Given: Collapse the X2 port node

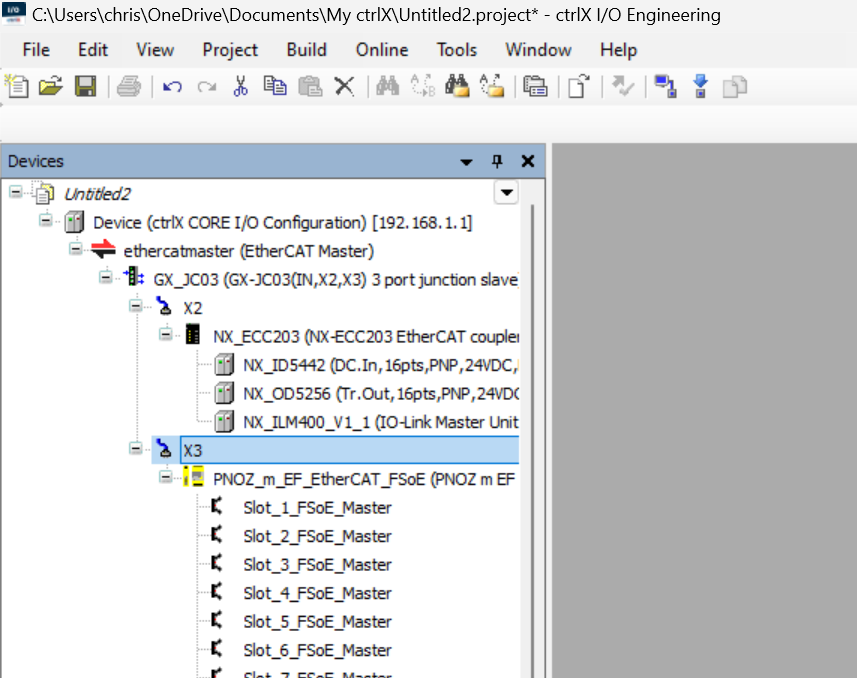Looking at the screenshot, I should (x=136, y=306).
